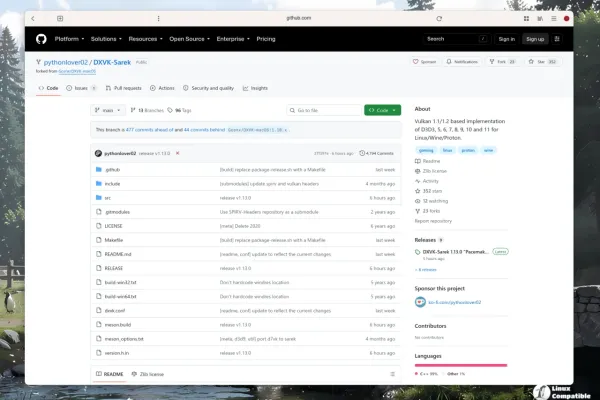
Task: Click the Report repository link
Action: tap(433, 221)
